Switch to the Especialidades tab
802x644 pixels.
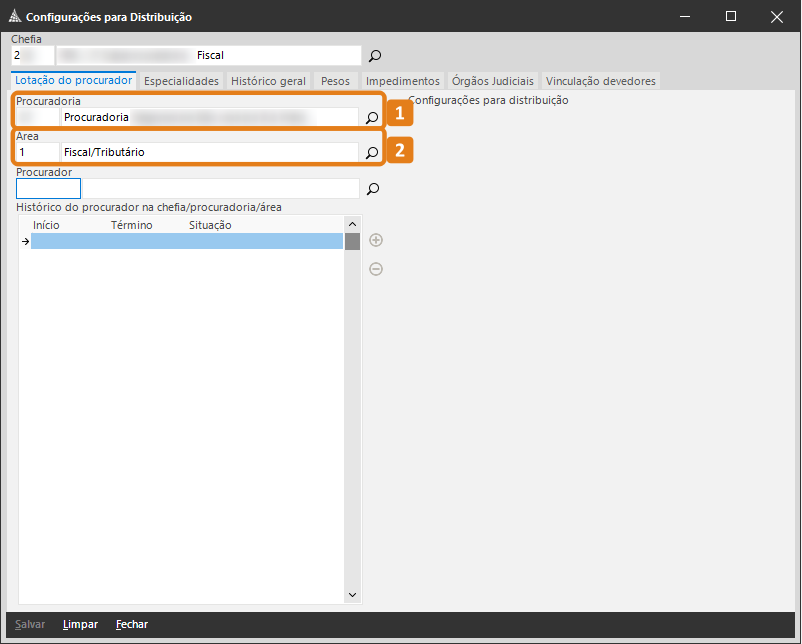181,81
